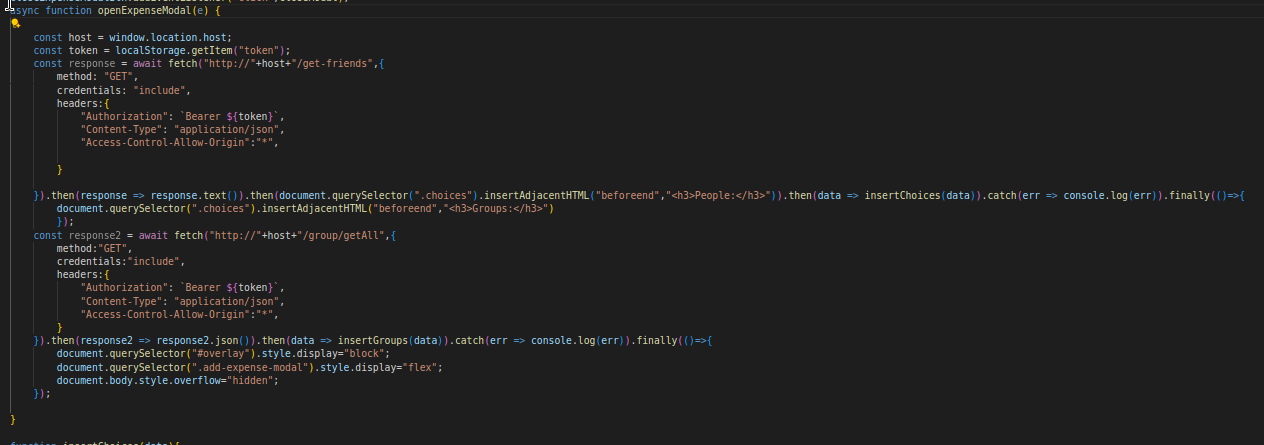Click the yellow lightbulb code action icon
Screen dimensions: 1264x445
(x=16, y=23)
